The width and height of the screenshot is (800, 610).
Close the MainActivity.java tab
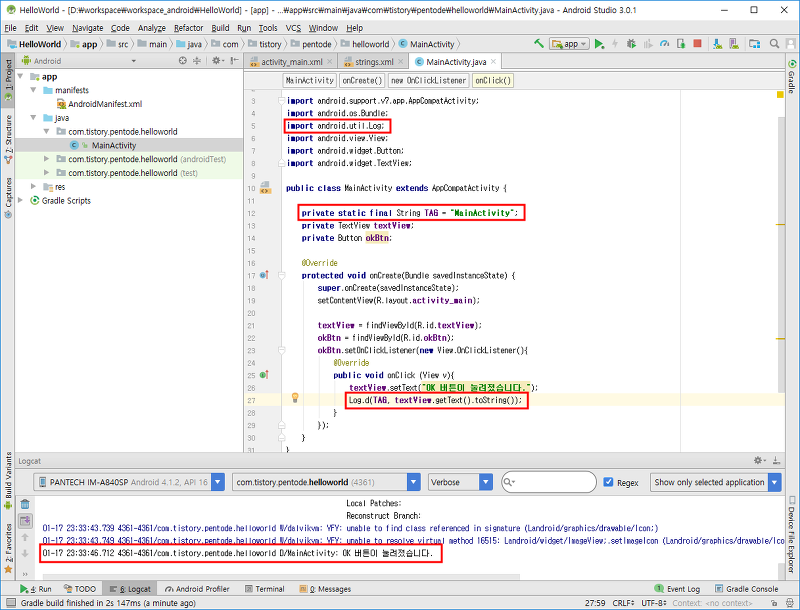click(493, 62)
